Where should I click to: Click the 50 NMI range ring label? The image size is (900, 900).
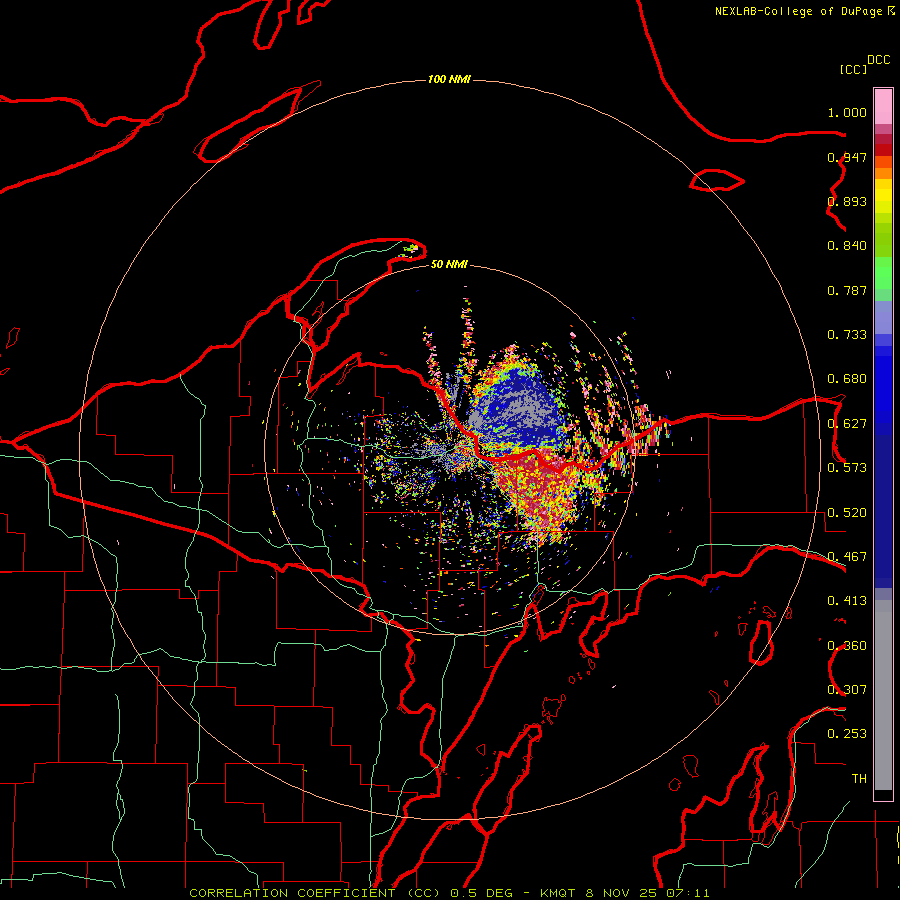(449, 265)
